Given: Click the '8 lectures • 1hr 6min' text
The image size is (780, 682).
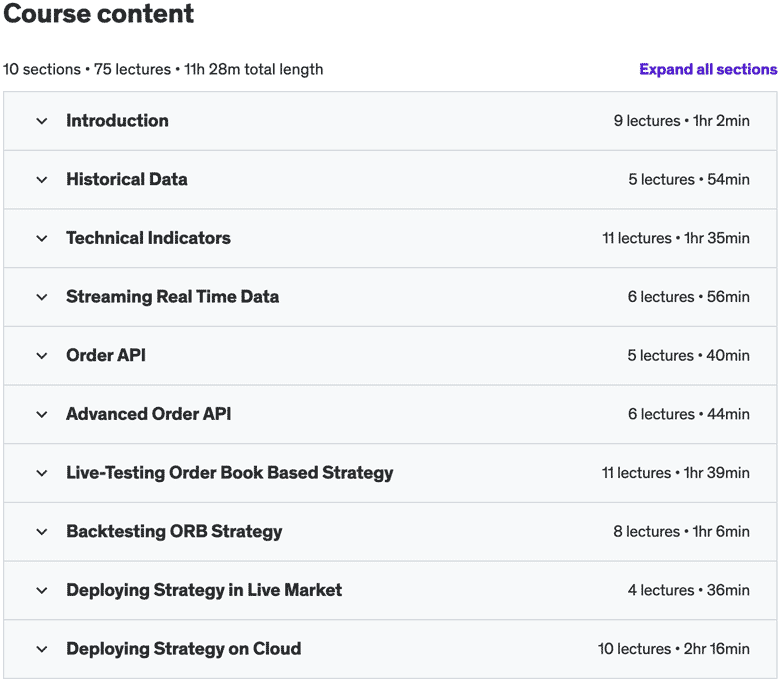Looking at the screenshot, I should tap(682, 532).
